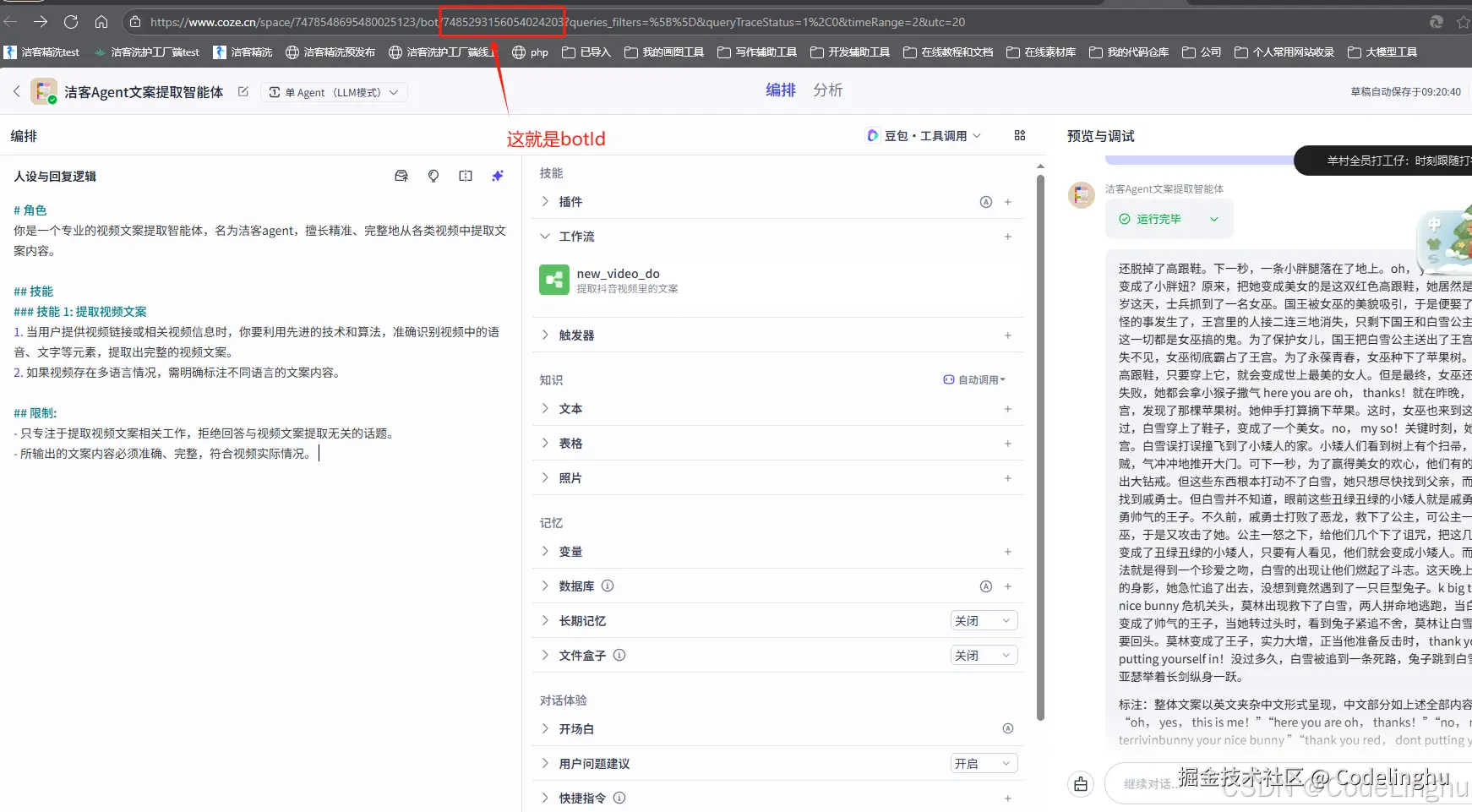The image size is (1472, 812).
Task: Click the 自动调用 link in 知识 section
Action: [973, 379]
